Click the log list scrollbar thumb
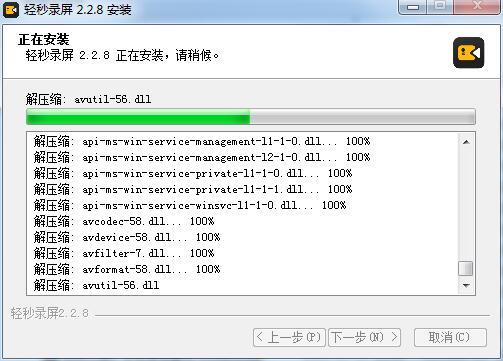 coord(466,269)
